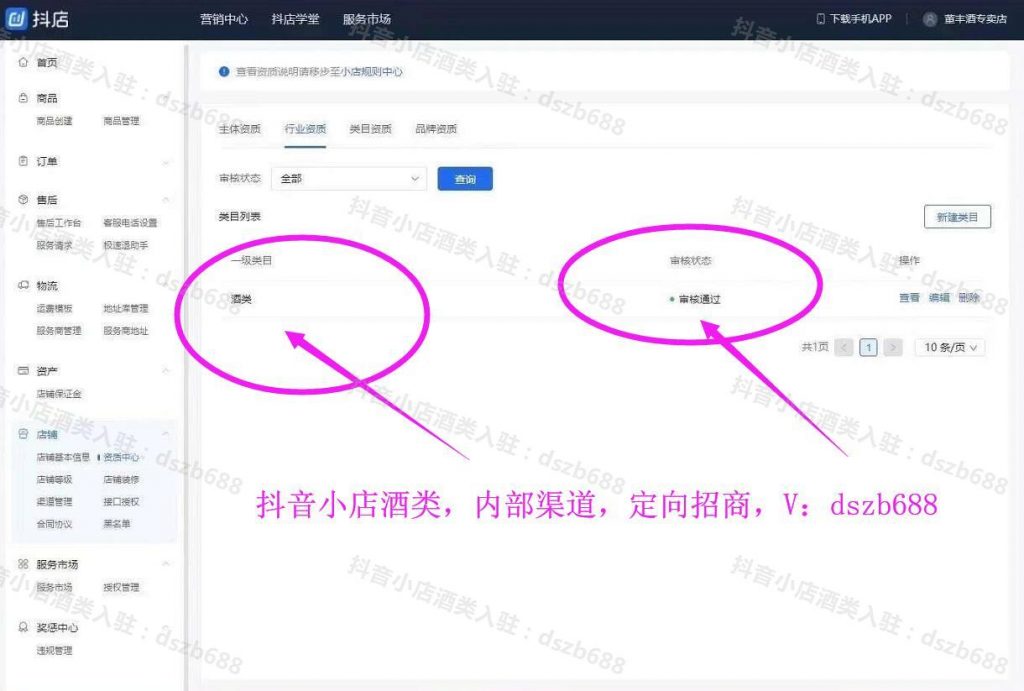
Task: Open the 首页 home icon
Action: pos(24,62)
